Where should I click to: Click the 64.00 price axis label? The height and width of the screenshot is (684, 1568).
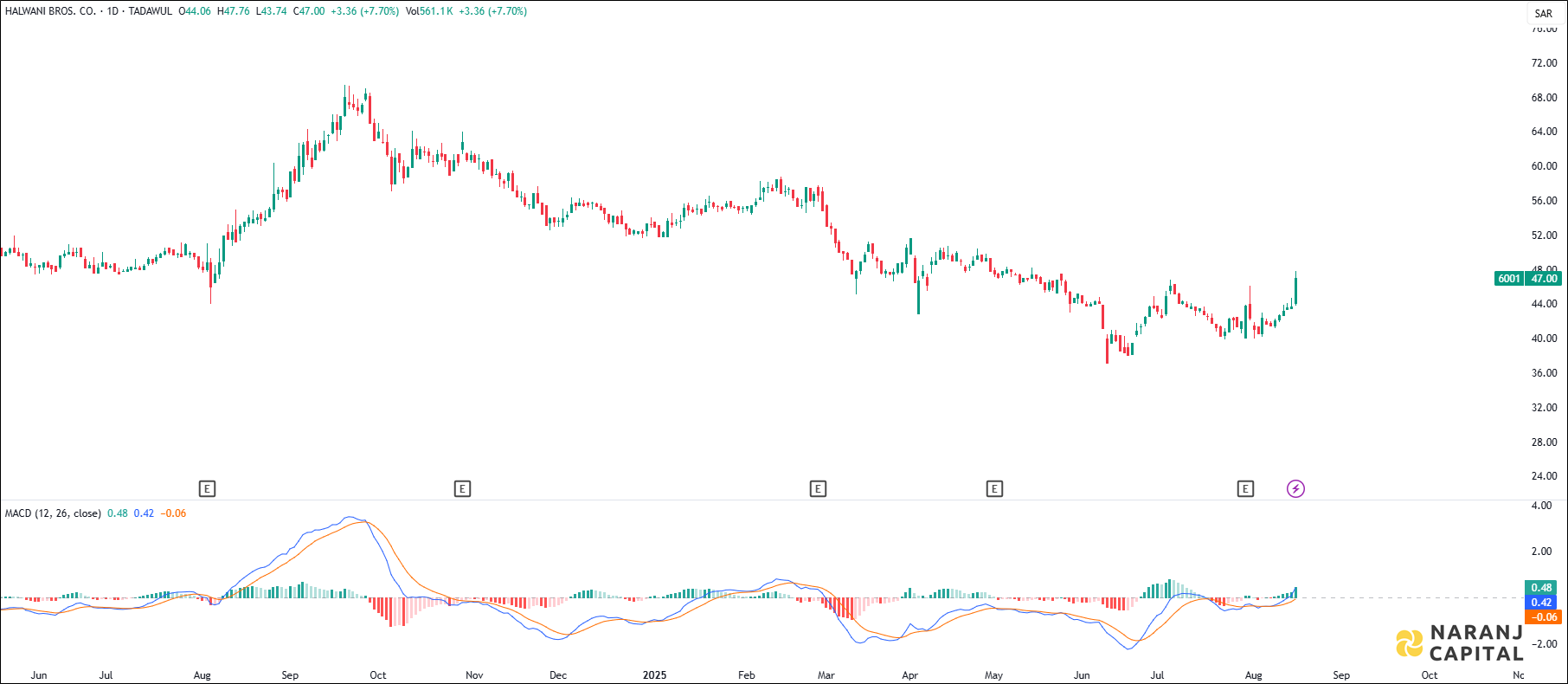1544,132
